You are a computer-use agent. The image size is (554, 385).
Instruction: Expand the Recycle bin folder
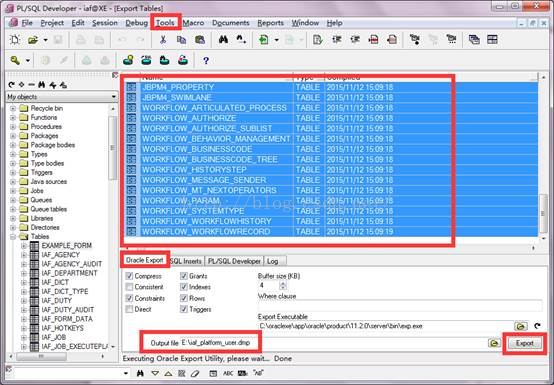(x=13, y=108)
